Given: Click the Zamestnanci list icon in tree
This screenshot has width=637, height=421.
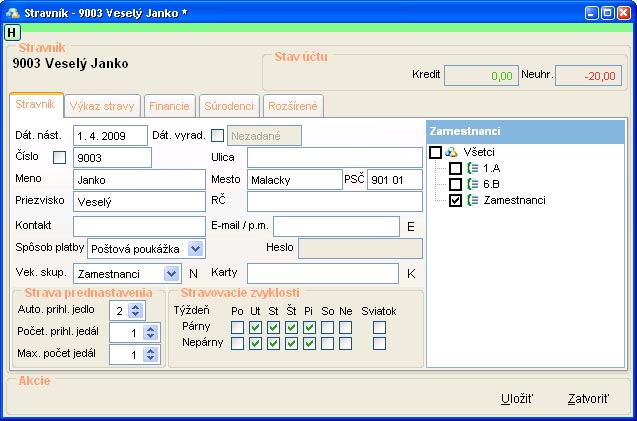Looking at the screenshot, I should (472, 200).
